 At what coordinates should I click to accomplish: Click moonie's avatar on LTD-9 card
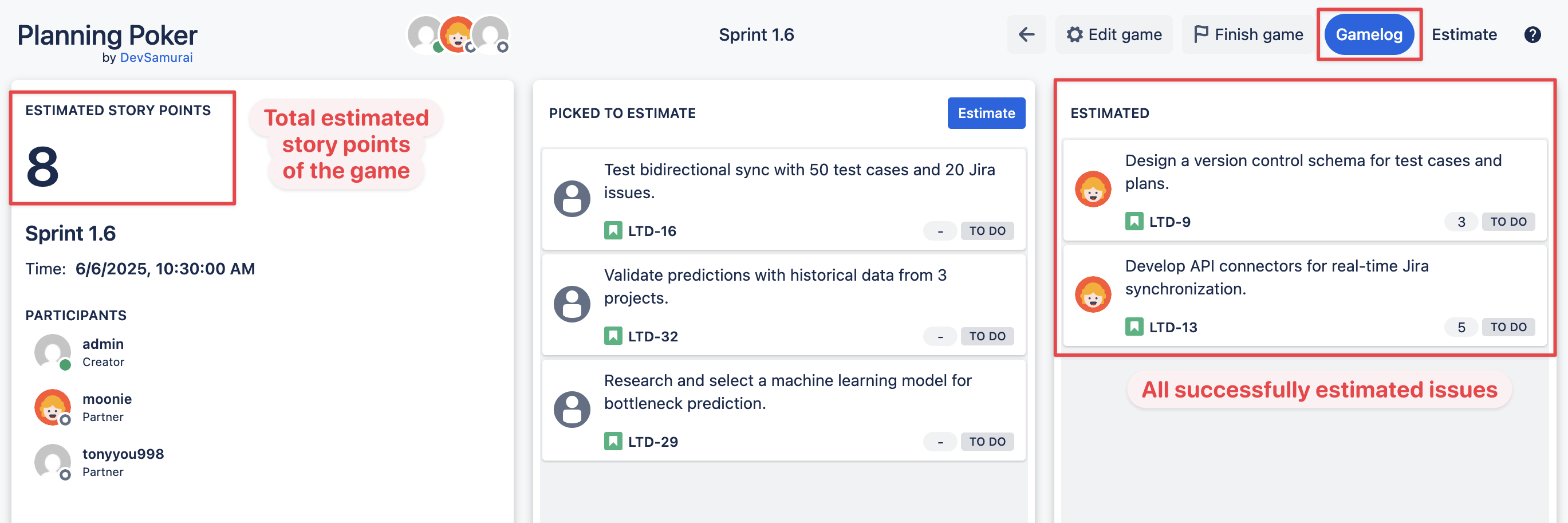(1093, 188)
